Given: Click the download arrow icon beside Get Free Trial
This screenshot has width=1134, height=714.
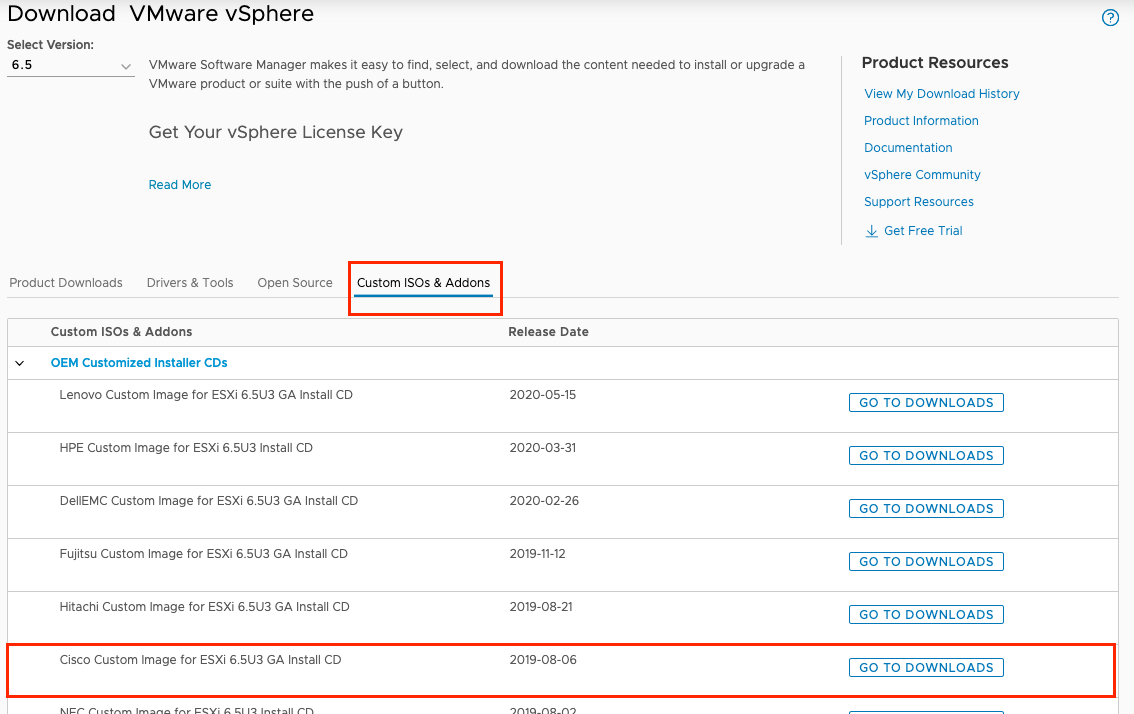Looking at the screenshot, I should click(871, 231).
